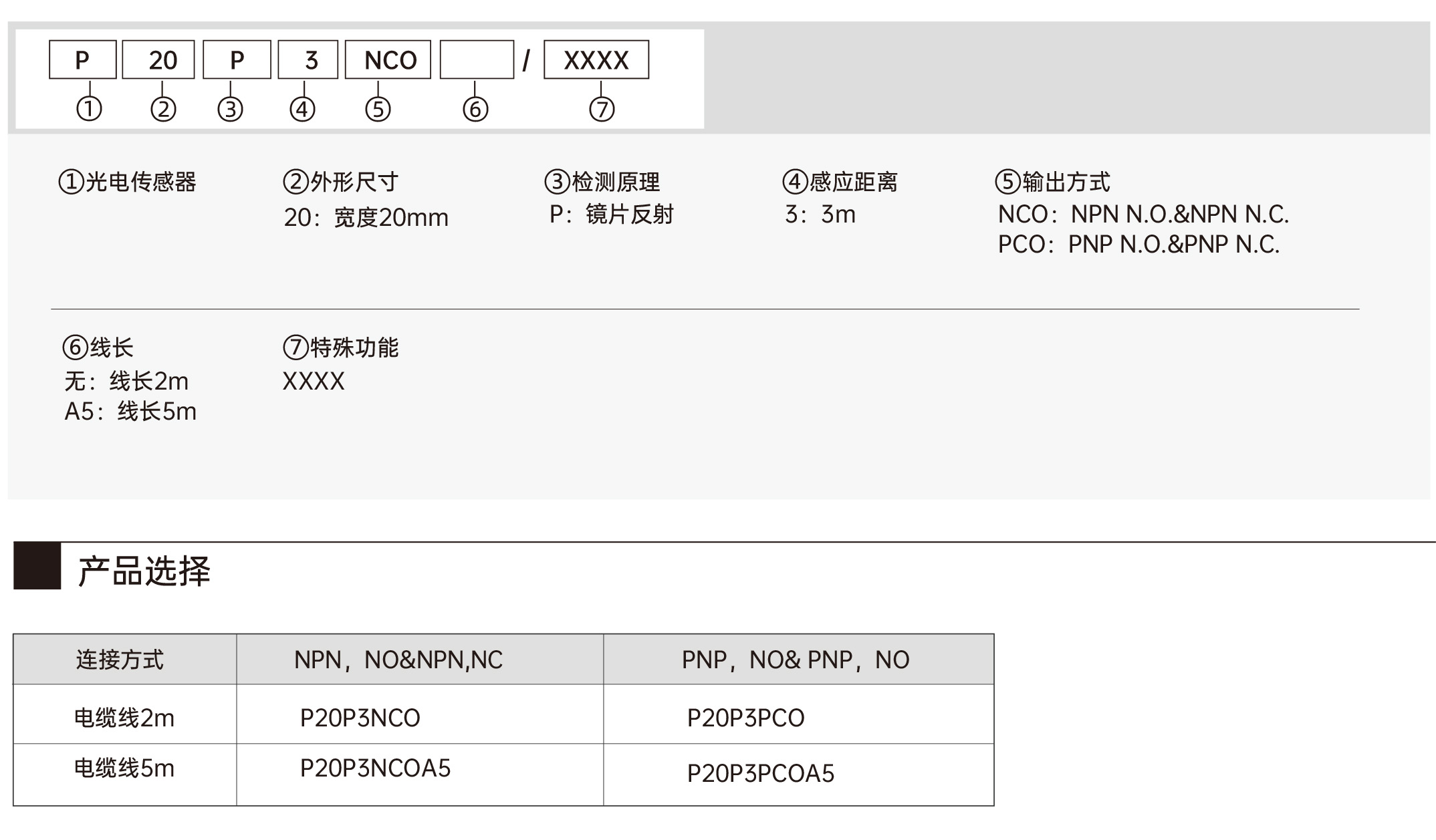This screenshot has width=1436, height=840.
Task: Click the circled number ⑥ marker
Action: (x=475, y=109)
